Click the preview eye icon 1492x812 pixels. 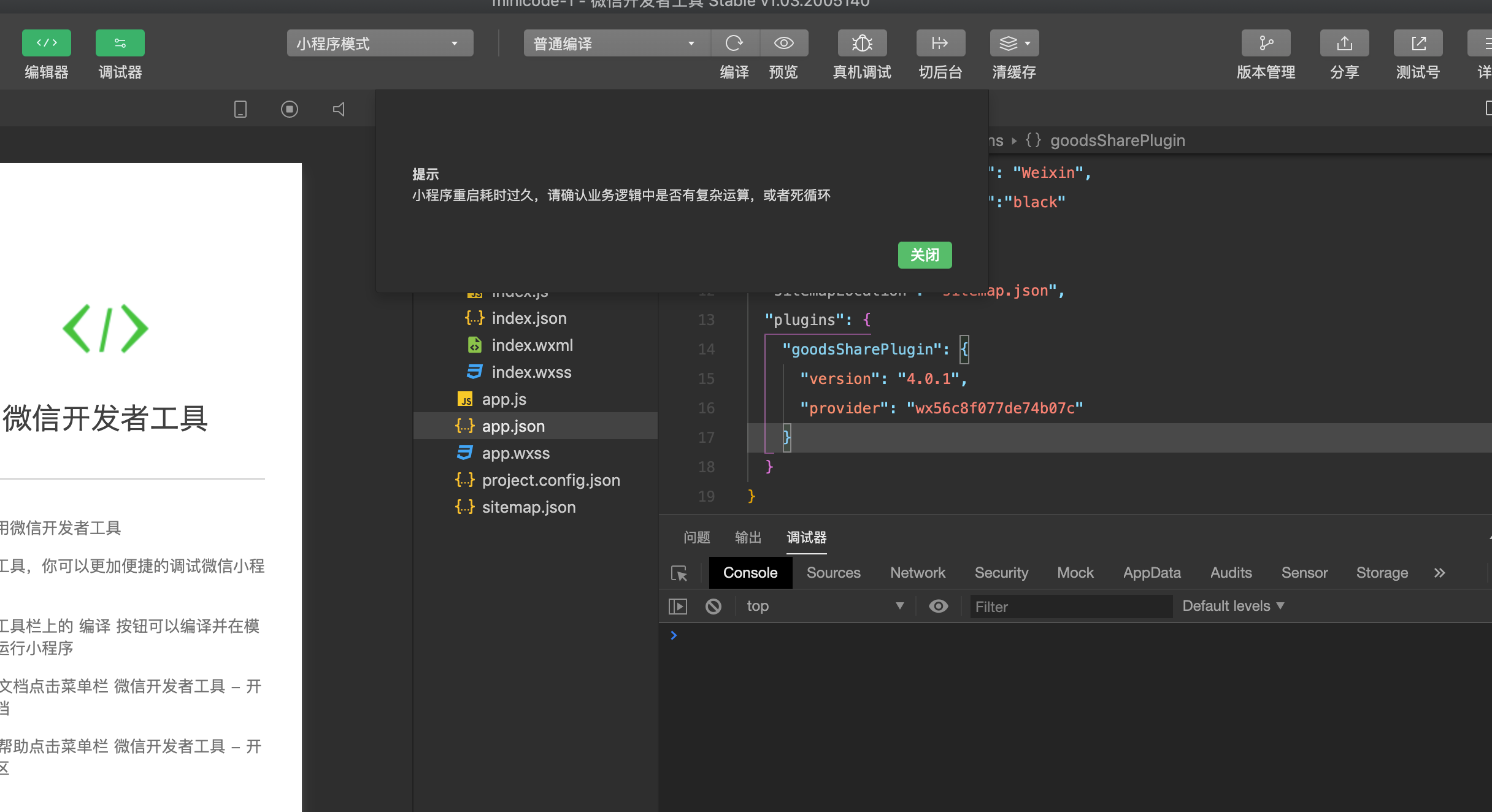click(x=783, y=43)
